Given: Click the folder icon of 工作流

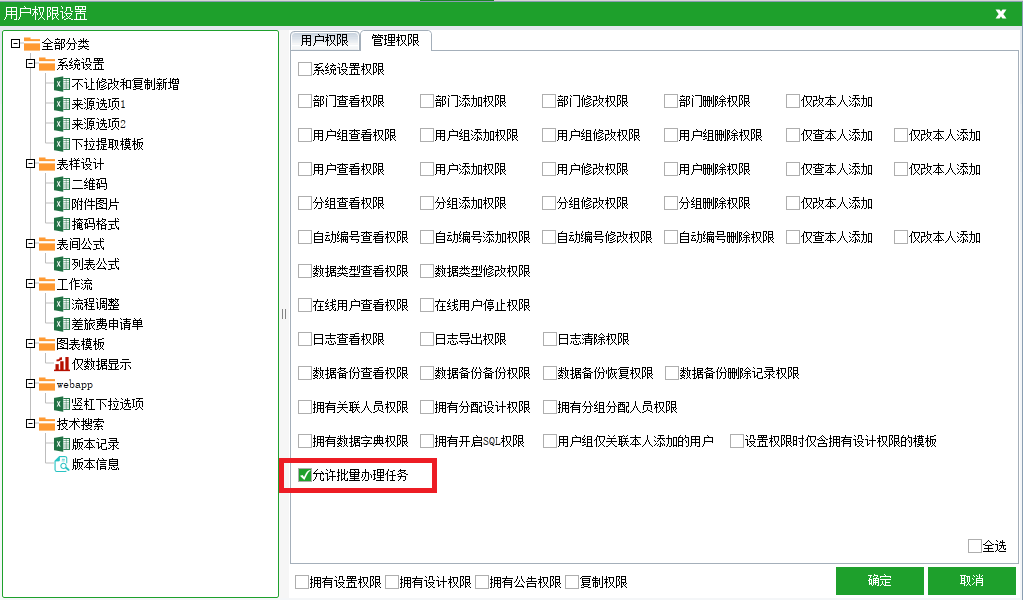Looking at the screenshot, I should coord(47,284).
